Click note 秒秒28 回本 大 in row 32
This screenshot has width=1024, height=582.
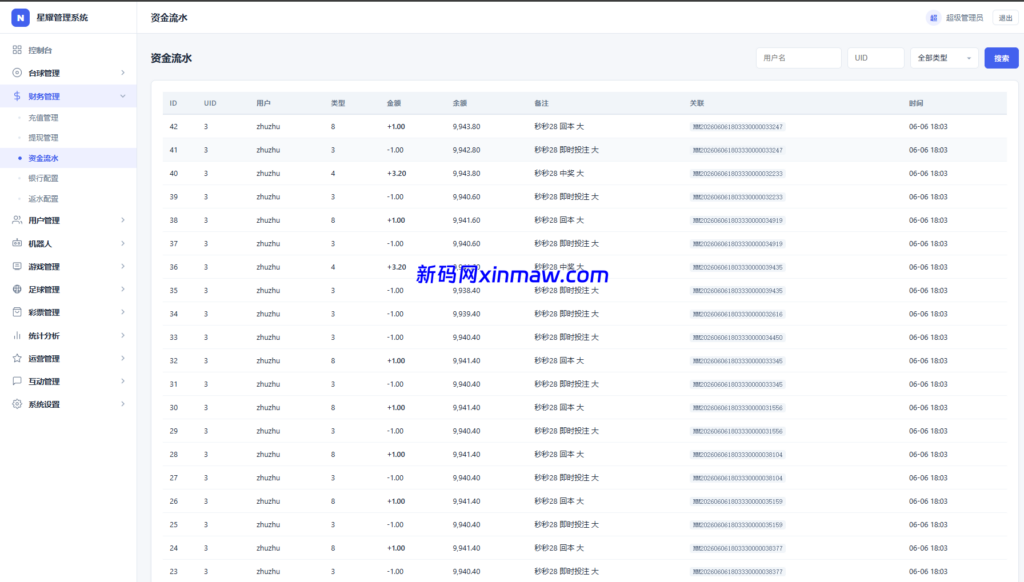559,361
